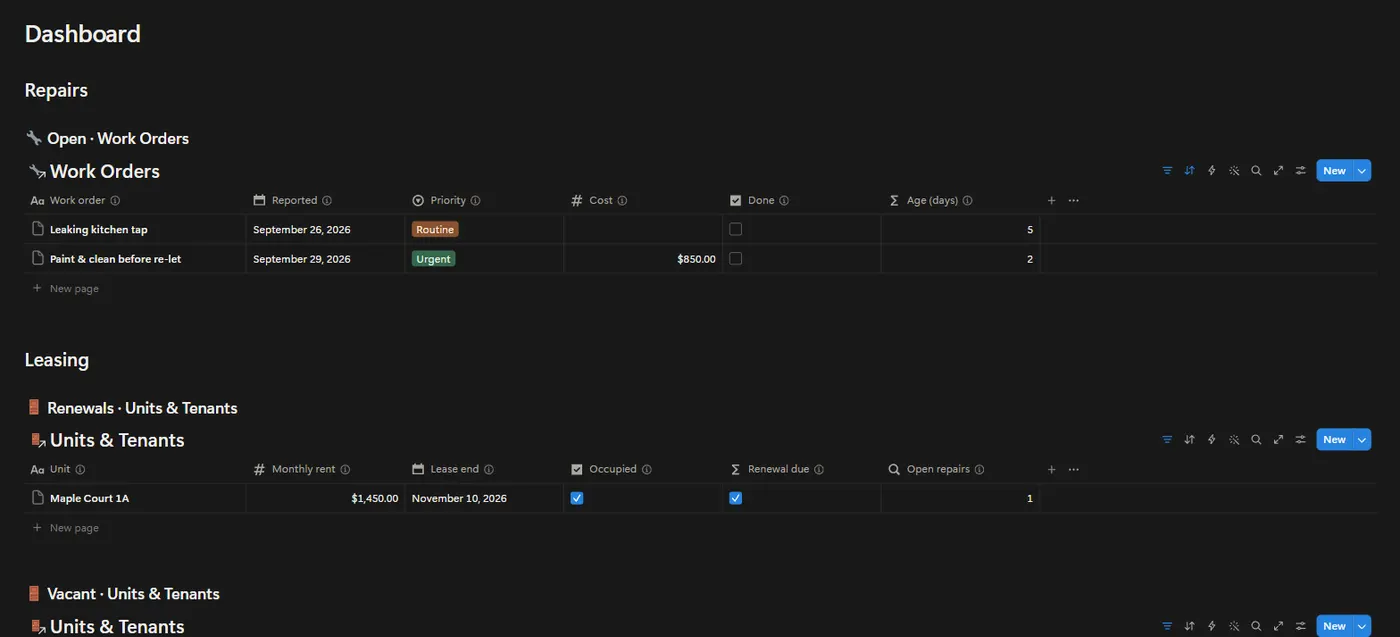Viewport: 1400px width, 637px height.
Task: Click the info icon beside Lease end
Action: [489, 470]
